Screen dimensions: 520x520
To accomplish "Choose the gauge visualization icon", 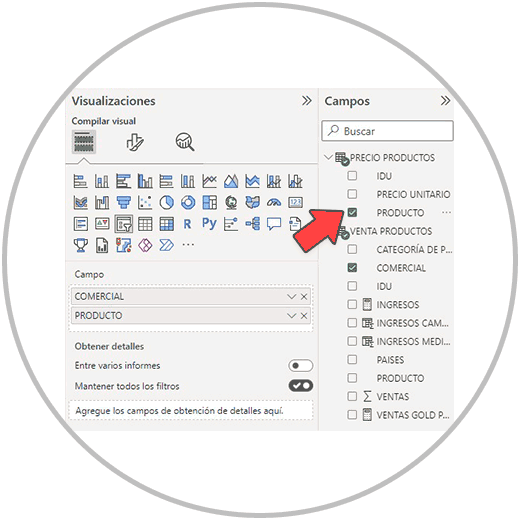I will click(274, 202).
